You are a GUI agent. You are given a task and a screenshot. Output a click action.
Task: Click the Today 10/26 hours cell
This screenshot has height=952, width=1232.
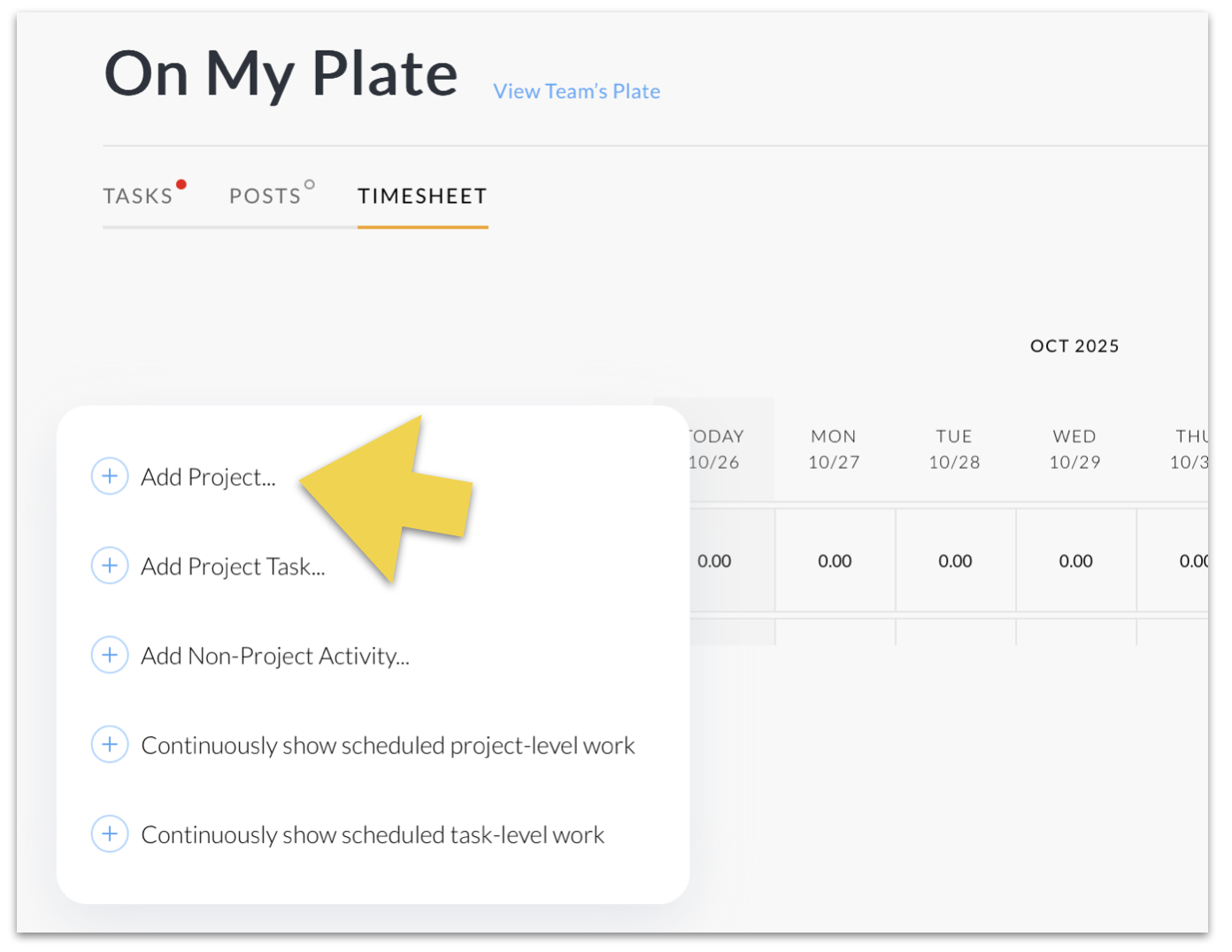point(715,561)
